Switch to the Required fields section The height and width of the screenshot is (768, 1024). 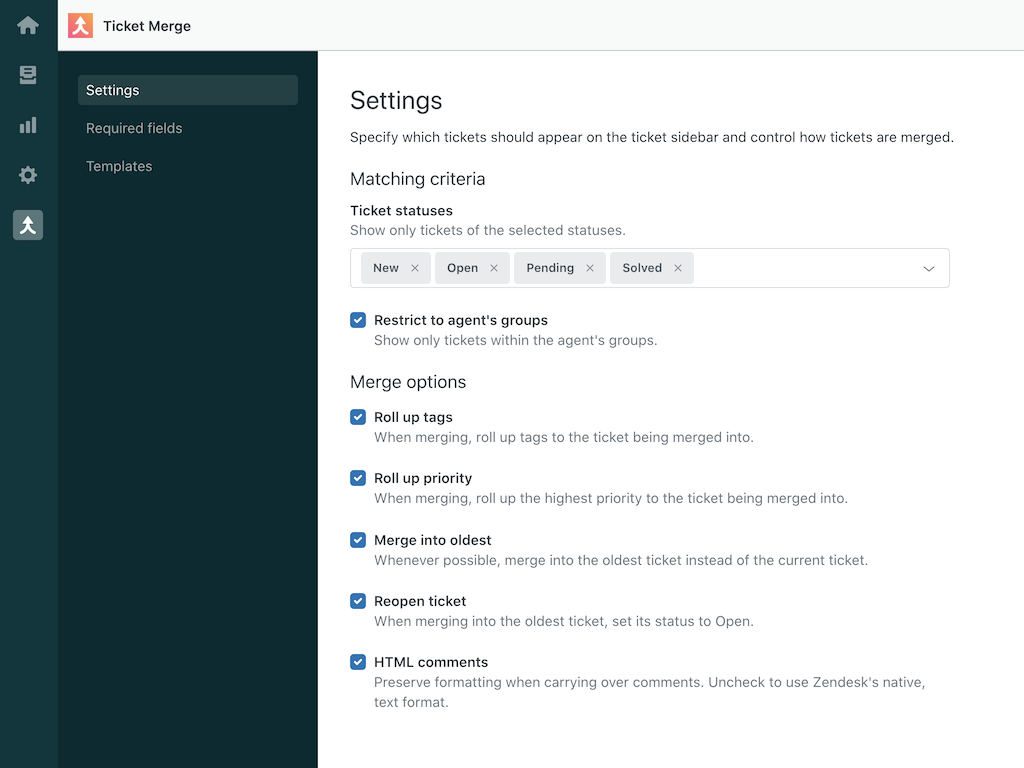(134, 128)
